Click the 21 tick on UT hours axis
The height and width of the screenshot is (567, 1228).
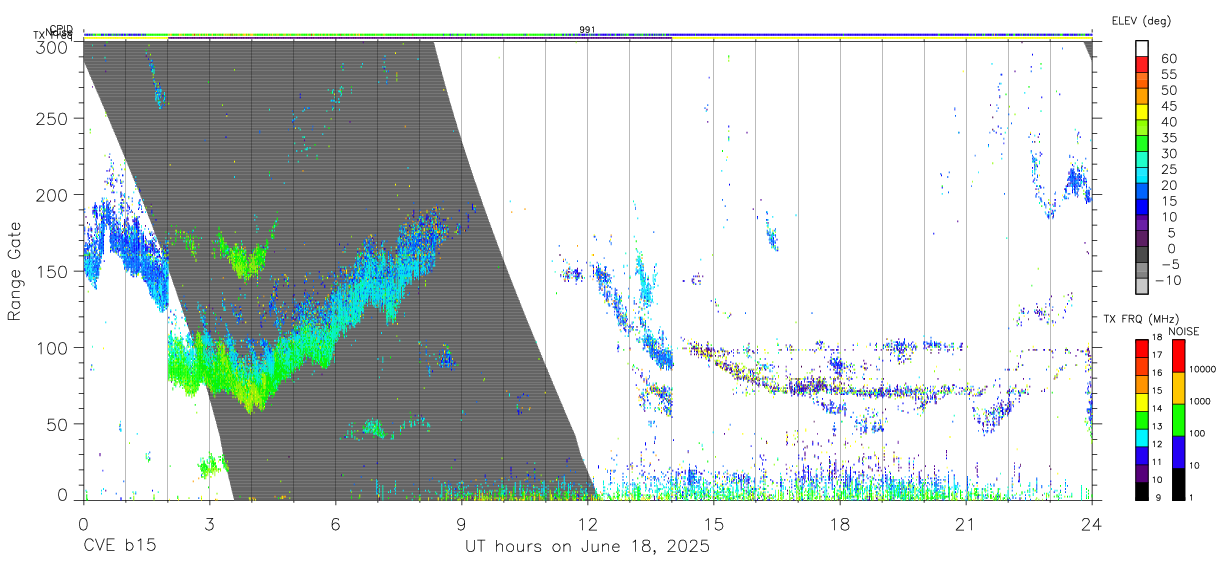pyautogui.click(x=965, y=524)
